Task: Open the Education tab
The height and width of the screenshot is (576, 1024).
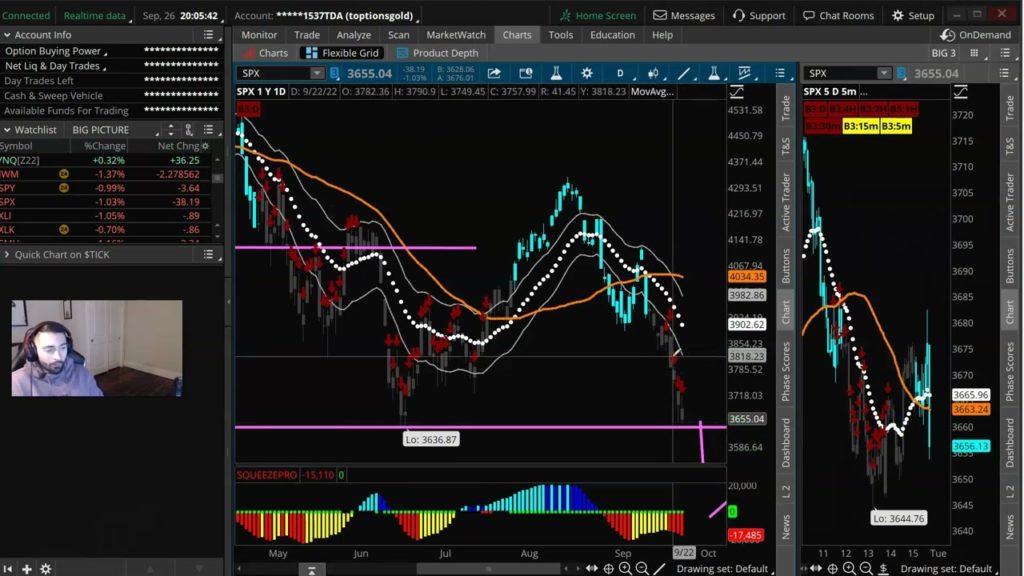Action: 612,35
